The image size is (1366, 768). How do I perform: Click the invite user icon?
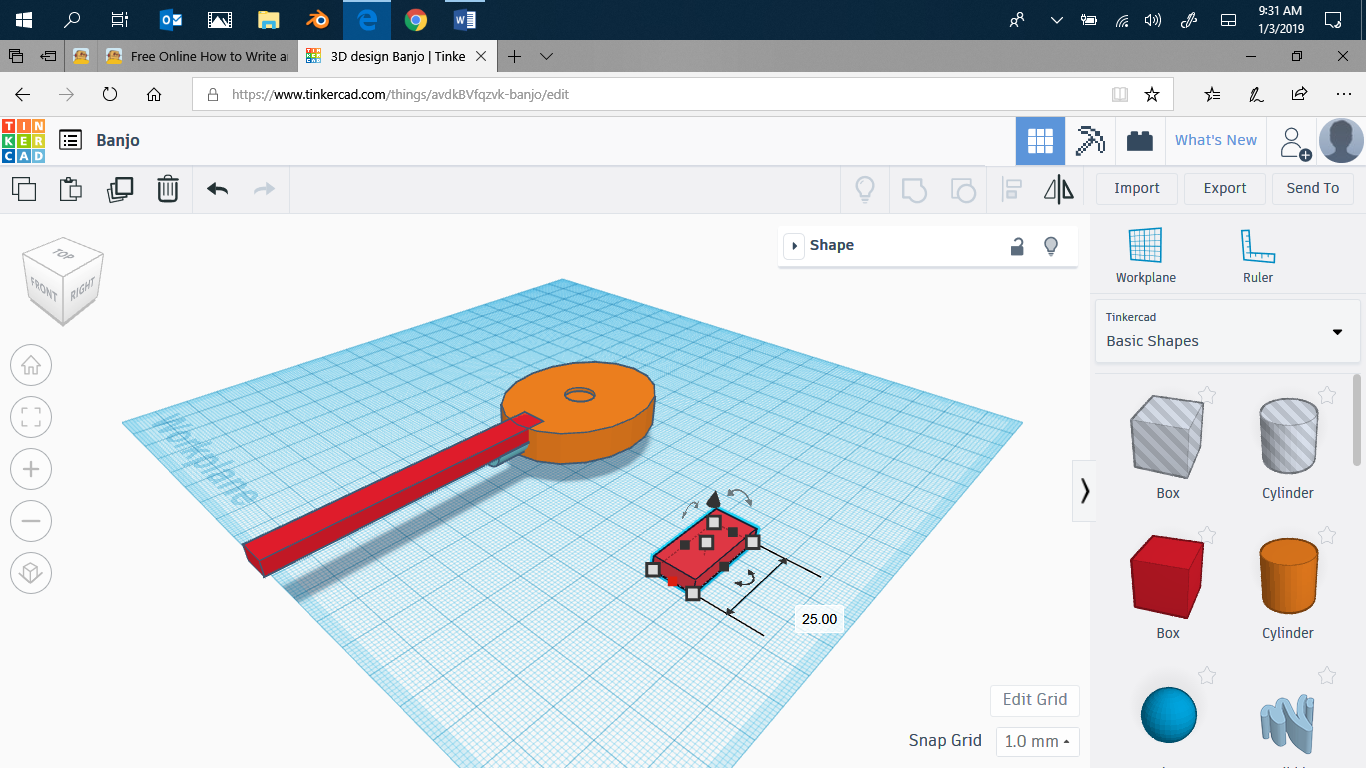(x=1295, y=142)
